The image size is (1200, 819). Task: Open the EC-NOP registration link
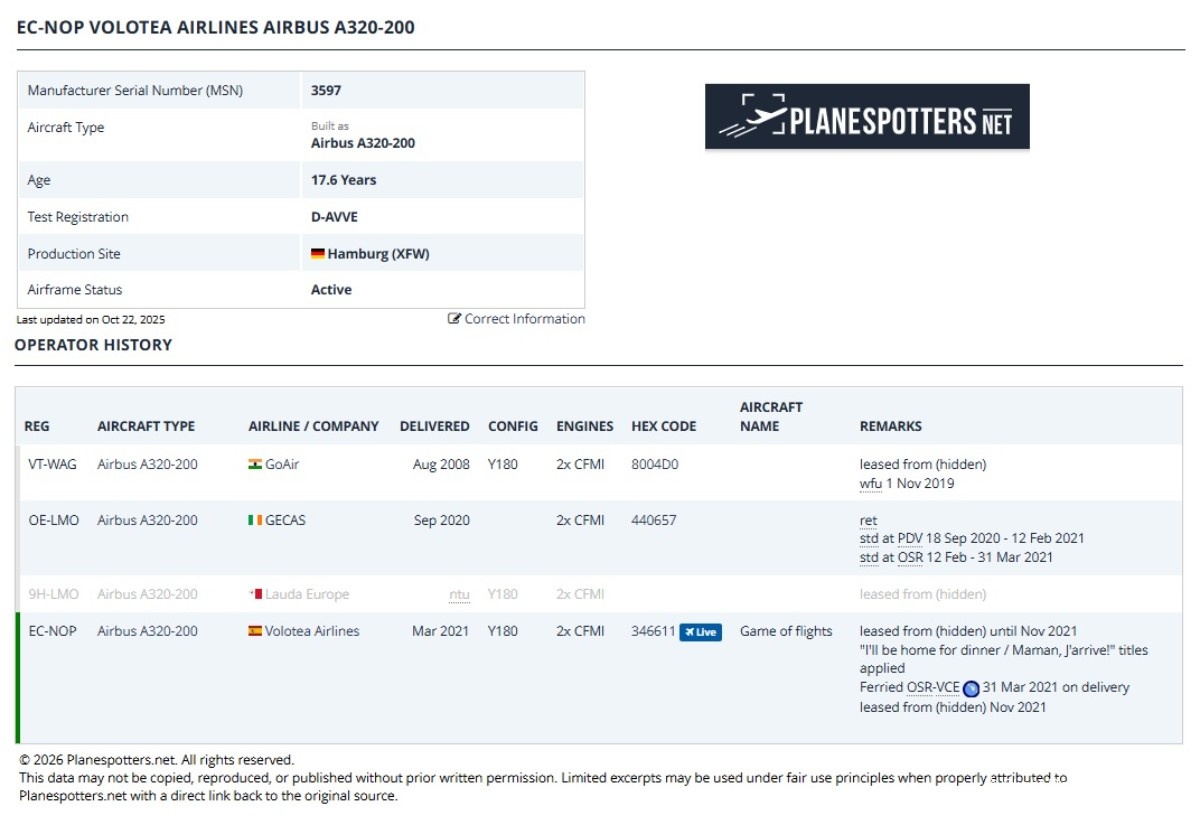(50, 632)
